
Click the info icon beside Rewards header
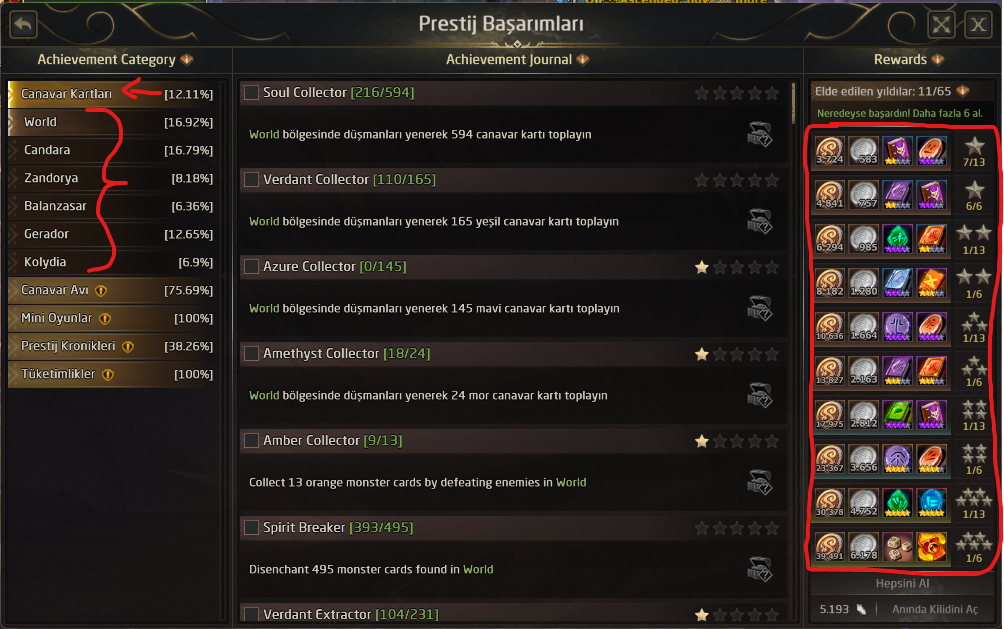[936, 60]
